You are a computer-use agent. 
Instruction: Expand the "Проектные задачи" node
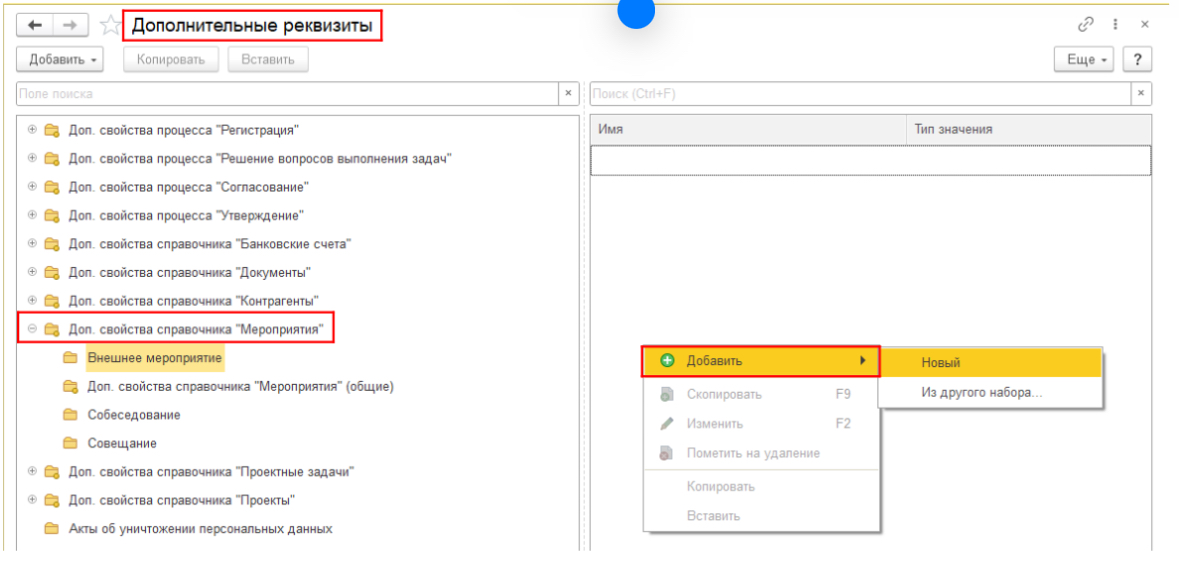tap(32, 472)
